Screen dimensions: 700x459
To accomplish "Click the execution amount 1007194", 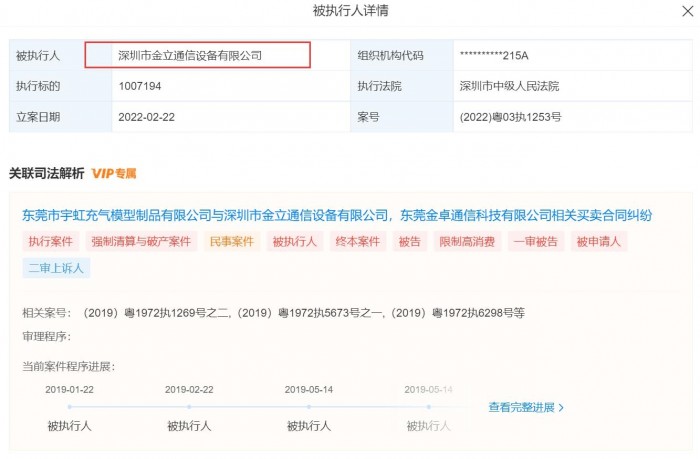I will click(140, 86).
